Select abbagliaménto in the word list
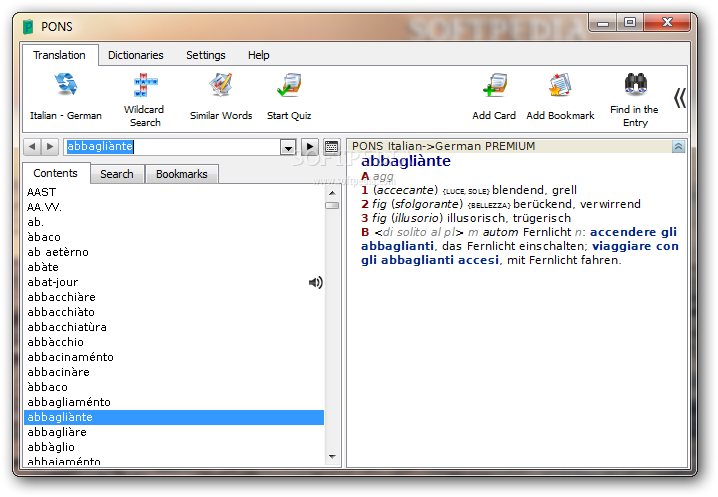The height and width of the screenshot is (497, 718). point(174,402)
